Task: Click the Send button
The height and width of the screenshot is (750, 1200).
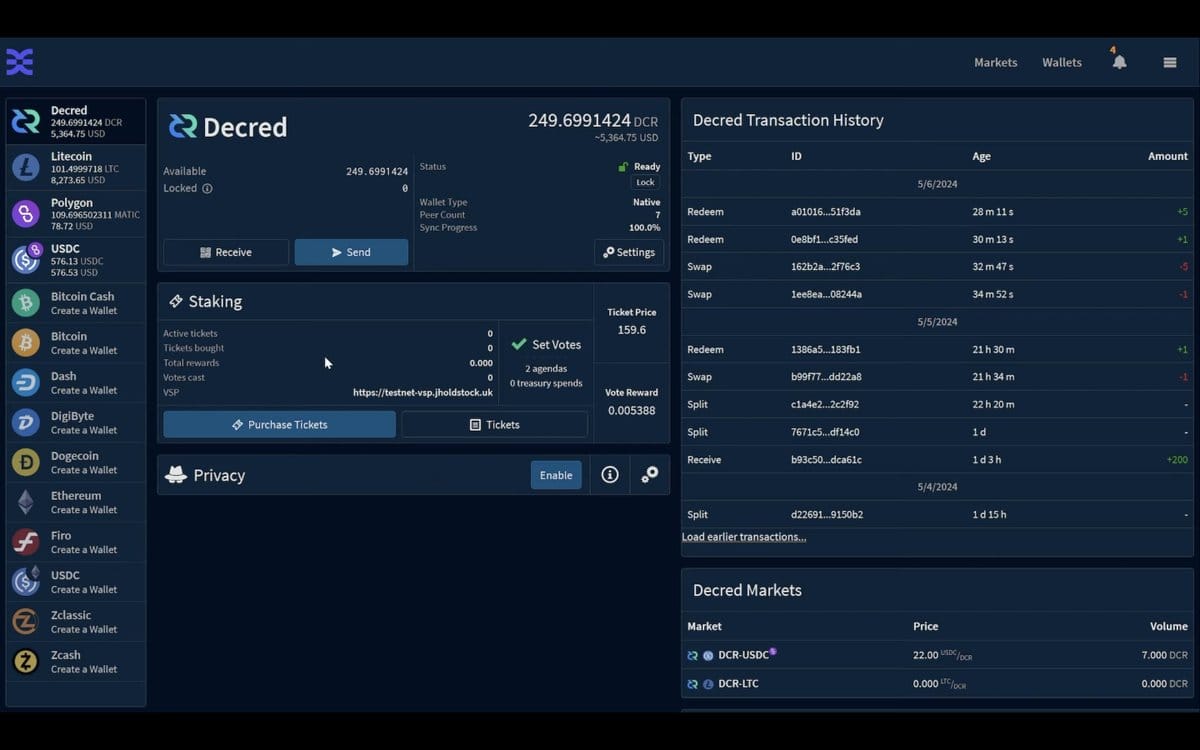Action: click(351, 252)
